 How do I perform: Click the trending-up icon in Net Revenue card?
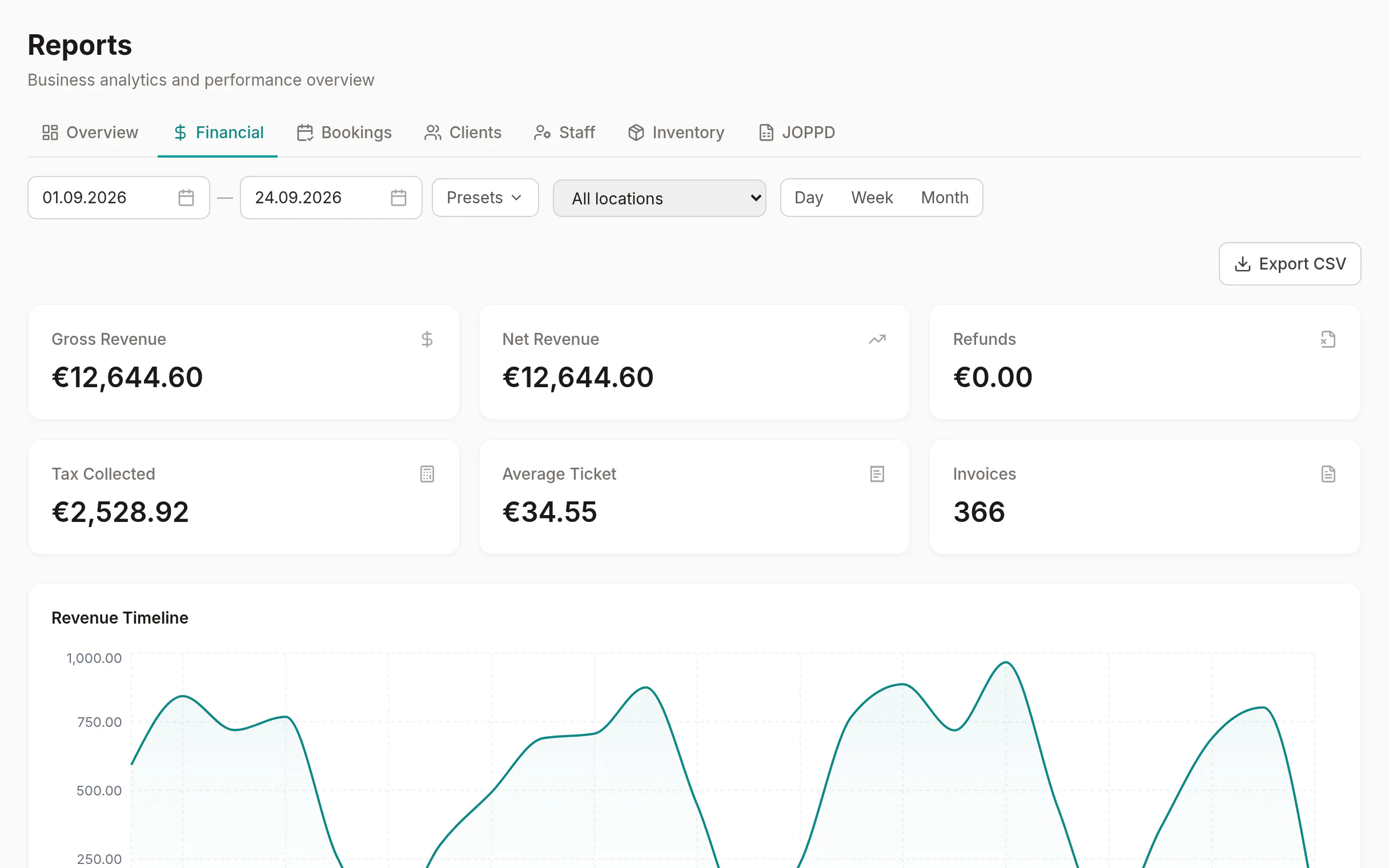(x=877, y=339)
